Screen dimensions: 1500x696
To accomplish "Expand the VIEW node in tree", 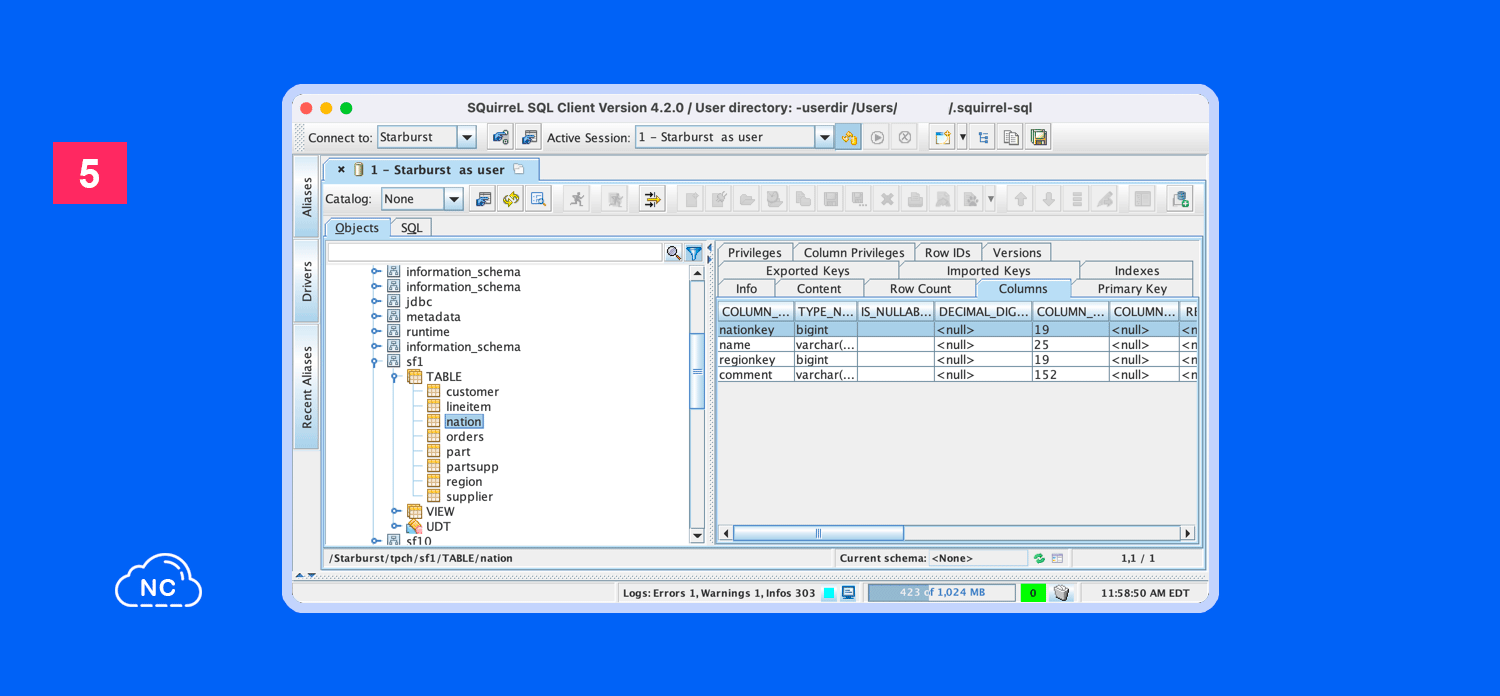I will click(x=396, y=512).
